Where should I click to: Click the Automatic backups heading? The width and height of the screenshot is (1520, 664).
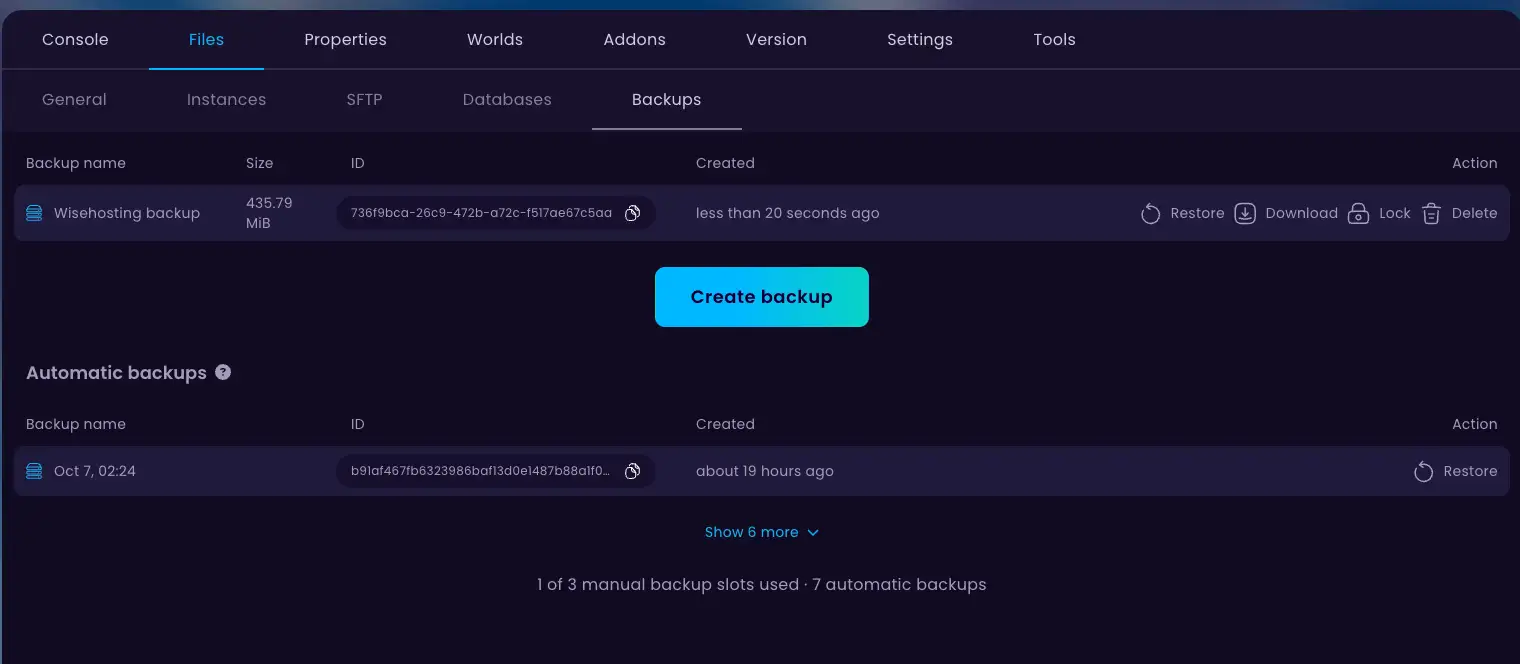116,373
